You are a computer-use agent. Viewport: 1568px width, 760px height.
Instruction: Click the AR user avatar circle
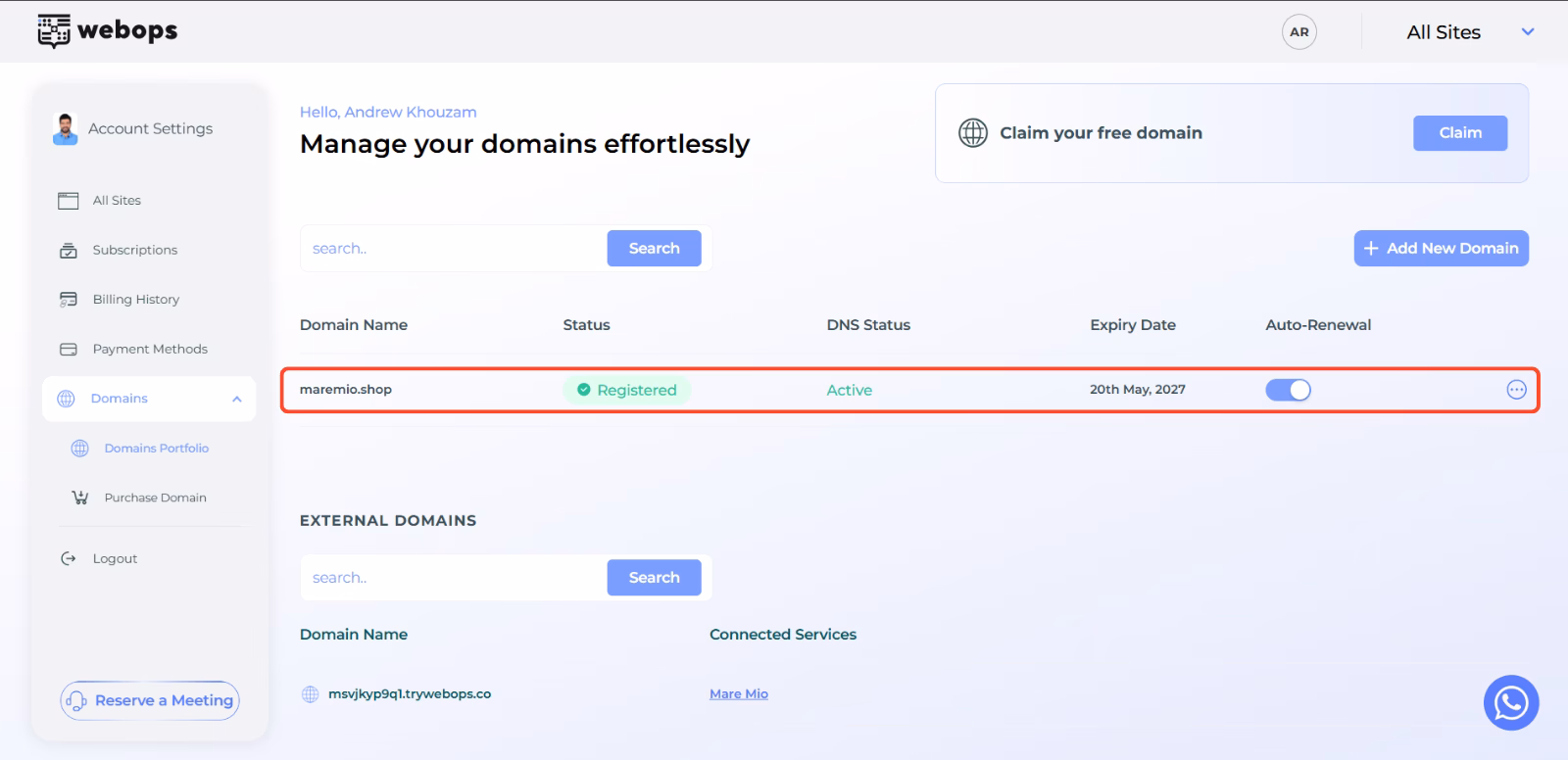click(1298, 32)
